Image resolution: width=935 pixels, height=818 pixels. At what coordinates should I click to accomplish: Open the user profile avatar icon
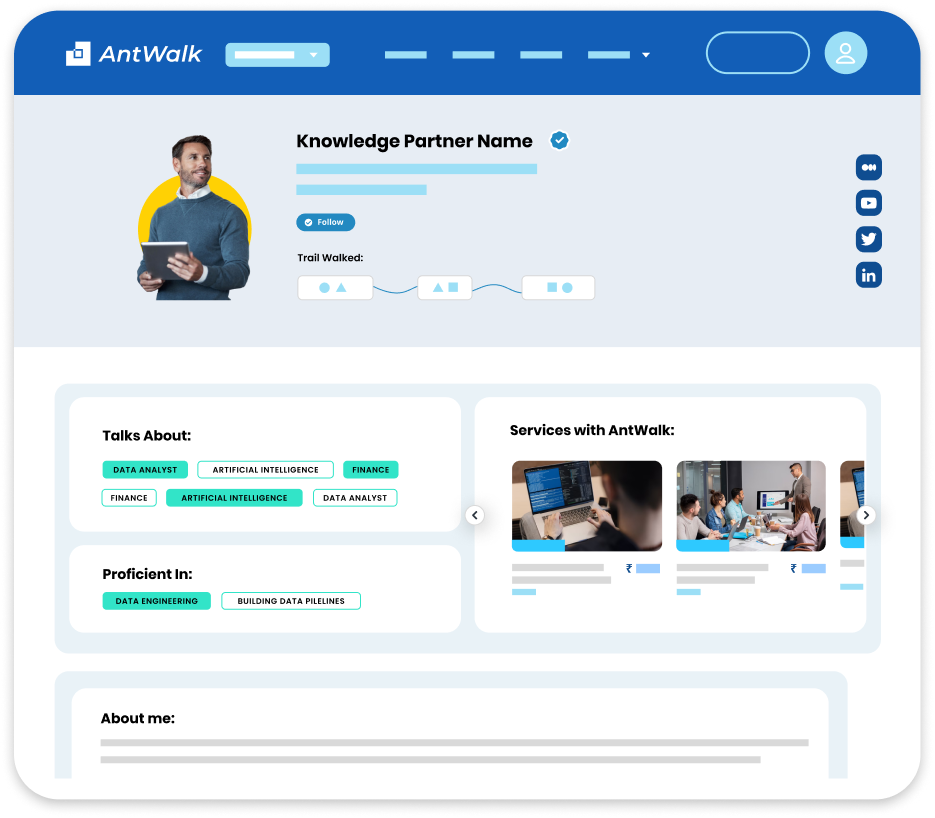click(x=845, y=53)
